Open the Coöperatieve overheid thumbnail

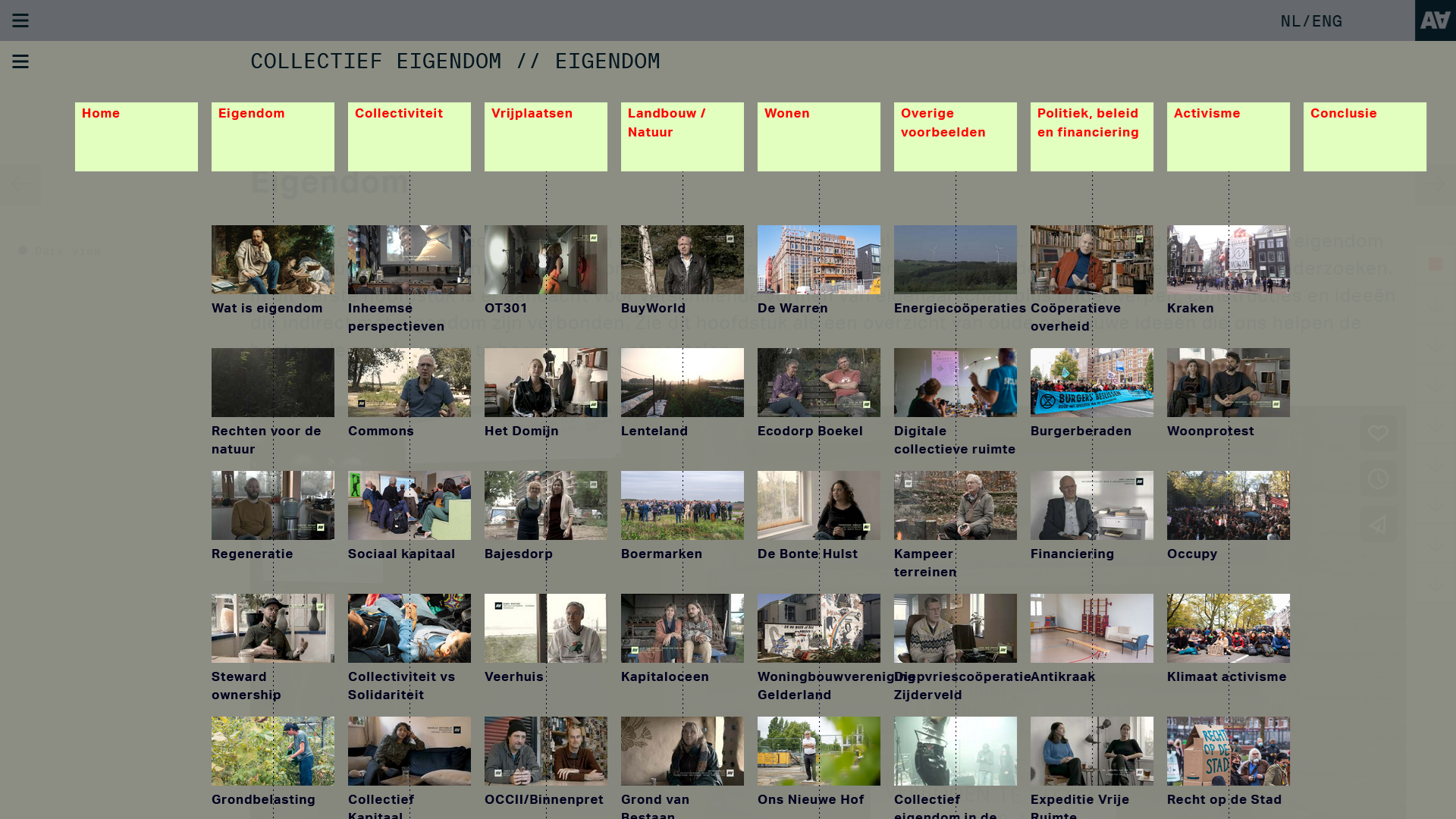pyautogui.click(x=1092, y=259)
